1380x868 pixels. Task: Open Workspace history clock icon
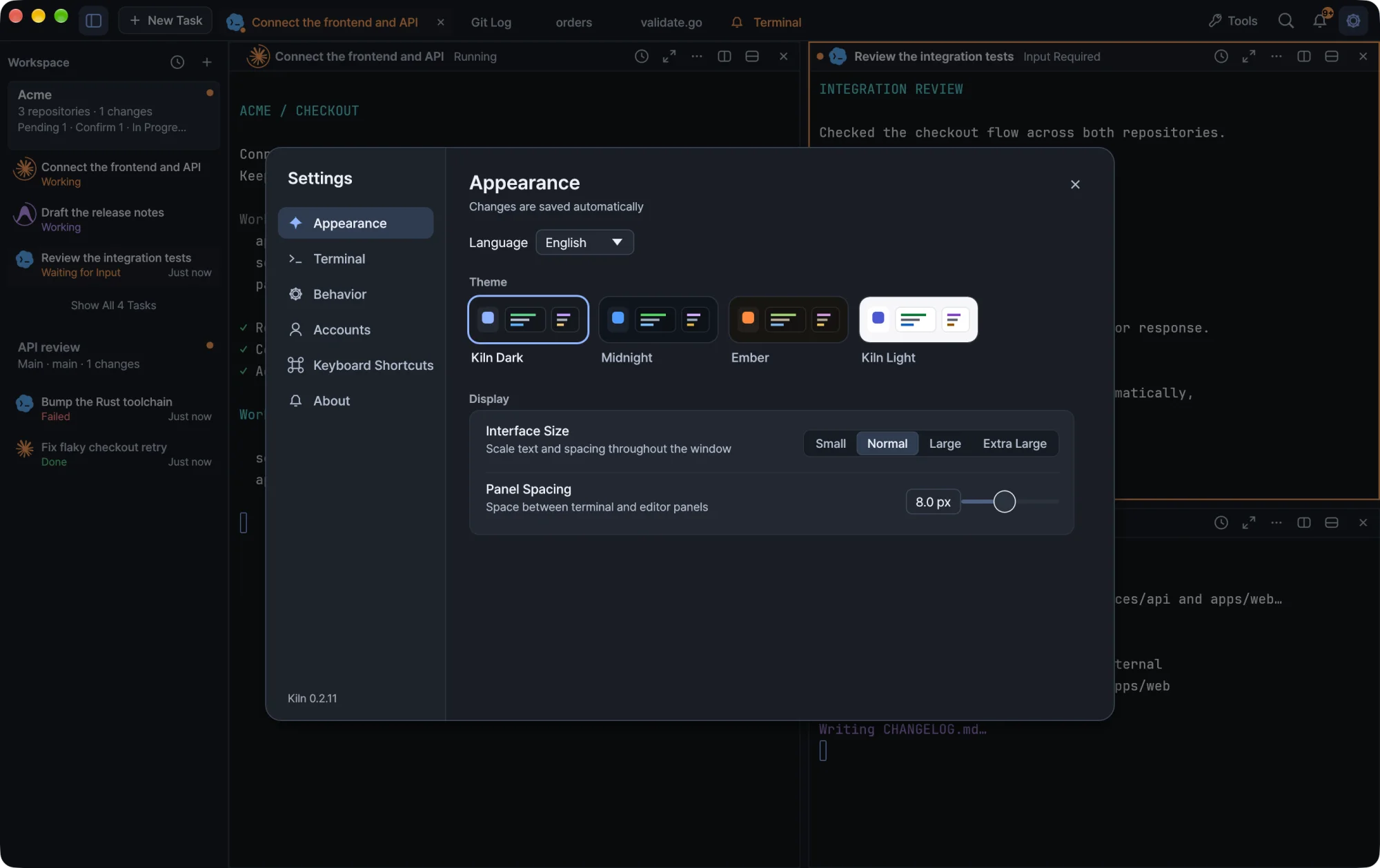(x=177, y=62)
